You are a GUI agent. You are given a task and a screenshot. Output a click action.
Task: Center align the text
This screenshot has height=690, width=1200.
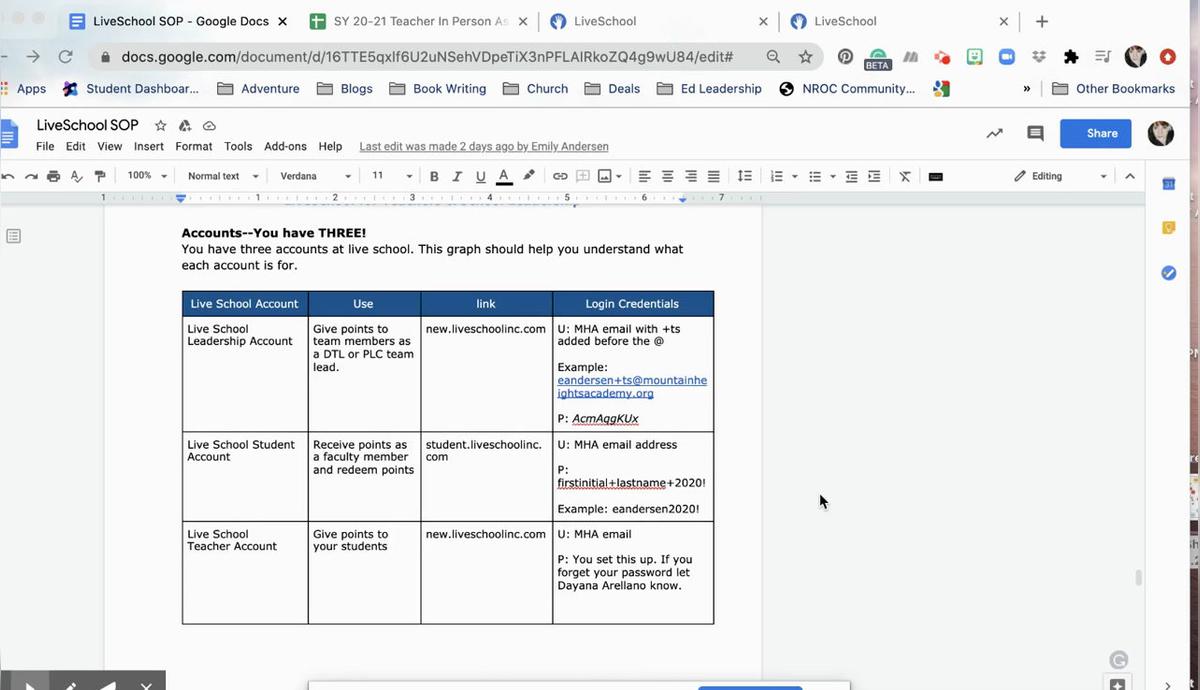pyautogui.click(x=668, y=176)
